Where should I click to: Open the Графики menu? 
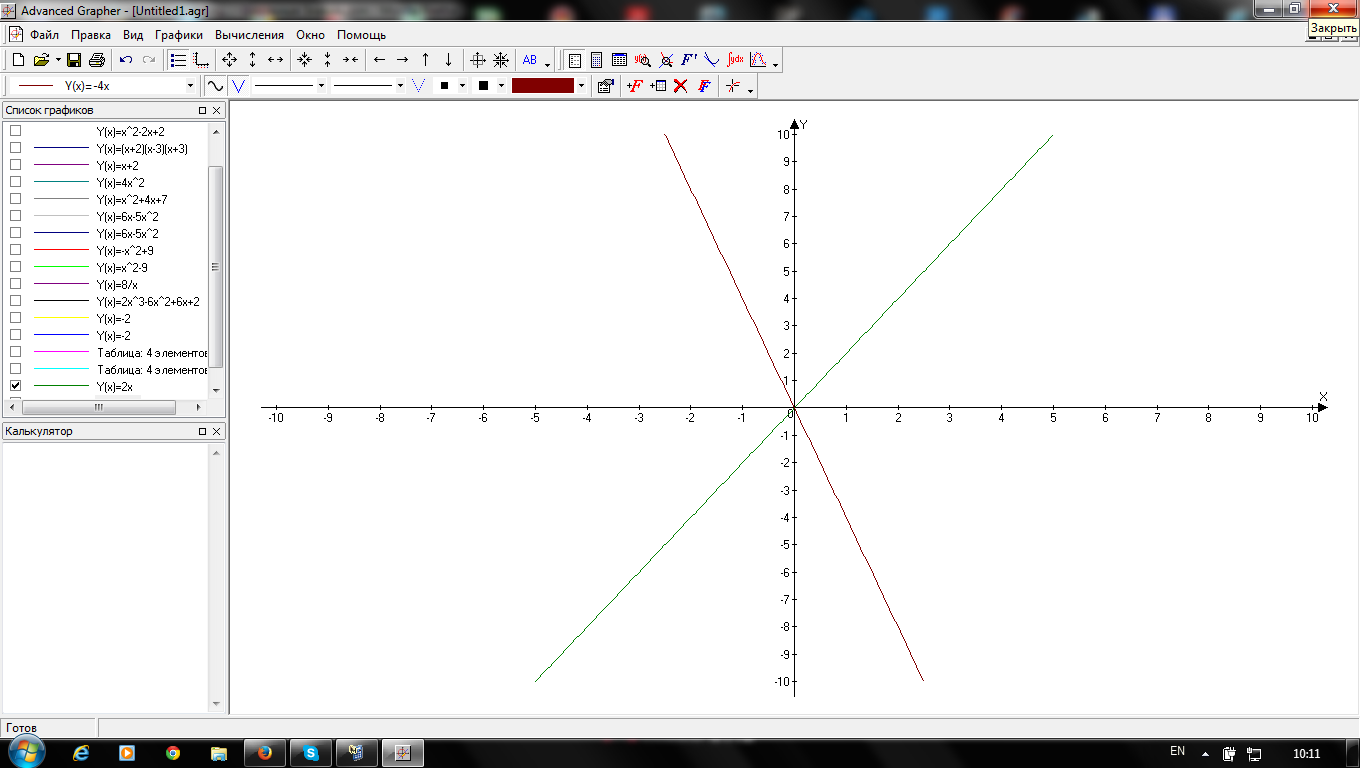tap(179, 35)
